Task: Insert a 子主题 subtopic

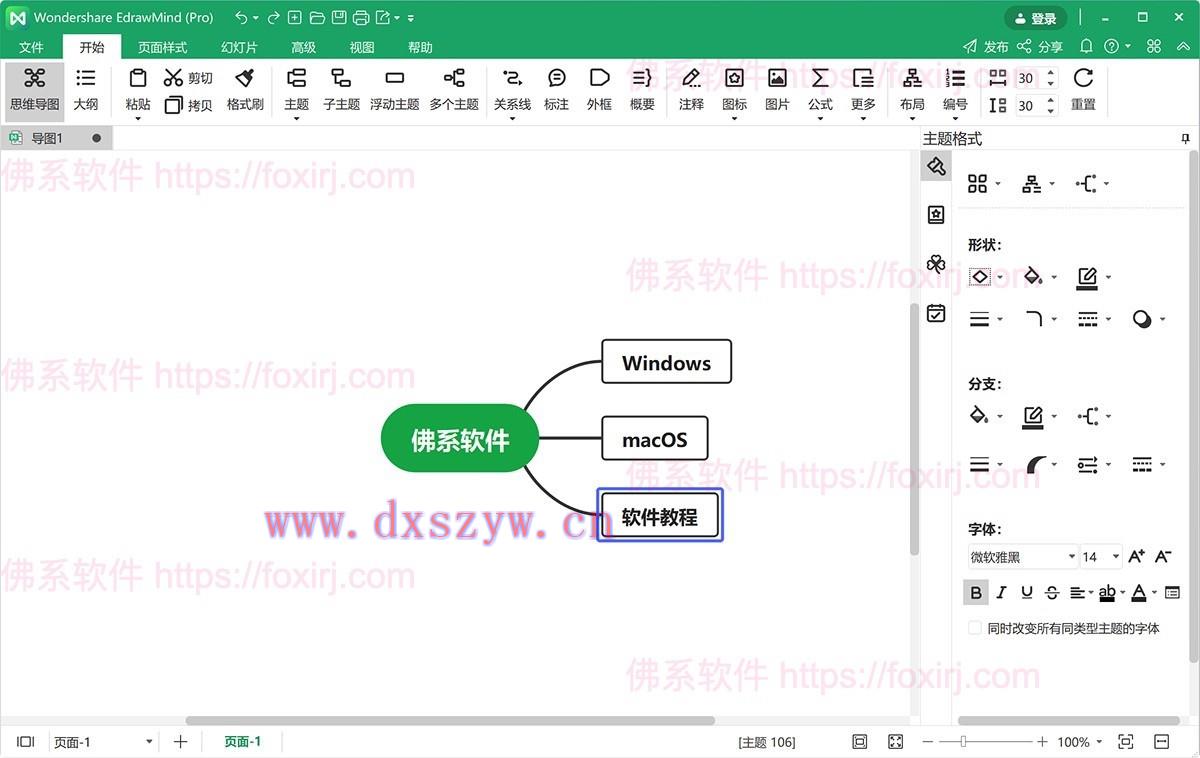Action: [x=341, y=90]
